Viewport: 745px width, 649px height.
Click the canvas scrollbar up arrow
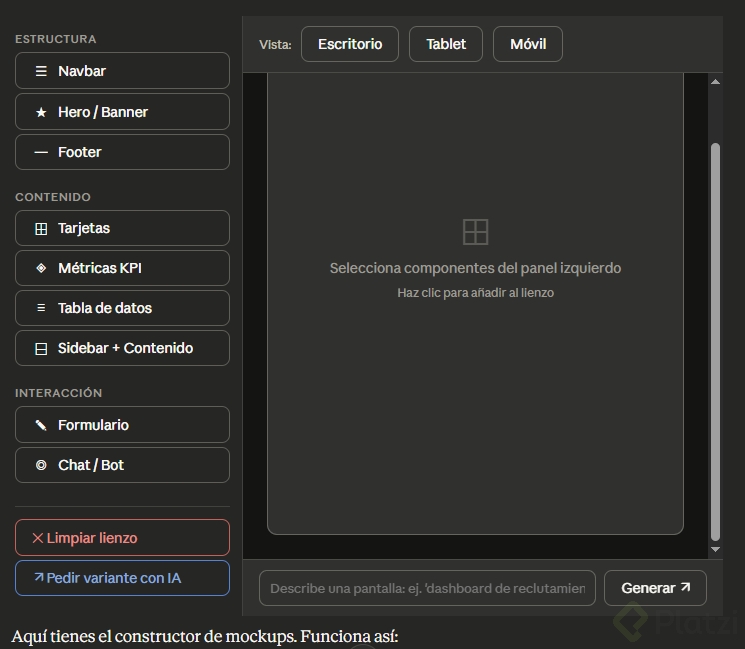(715, 82)
